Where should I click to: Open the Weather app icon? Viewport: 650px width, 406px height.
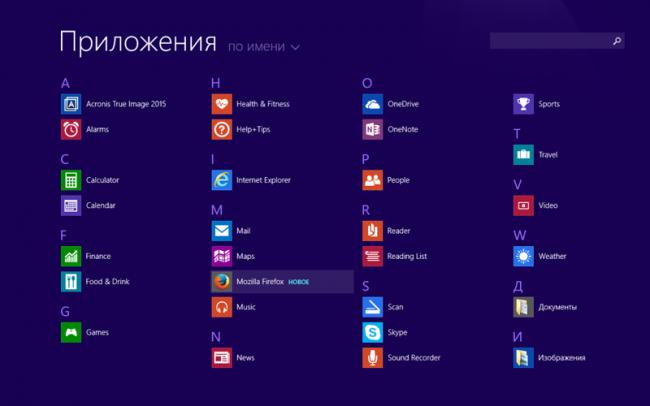click(523, 256)
